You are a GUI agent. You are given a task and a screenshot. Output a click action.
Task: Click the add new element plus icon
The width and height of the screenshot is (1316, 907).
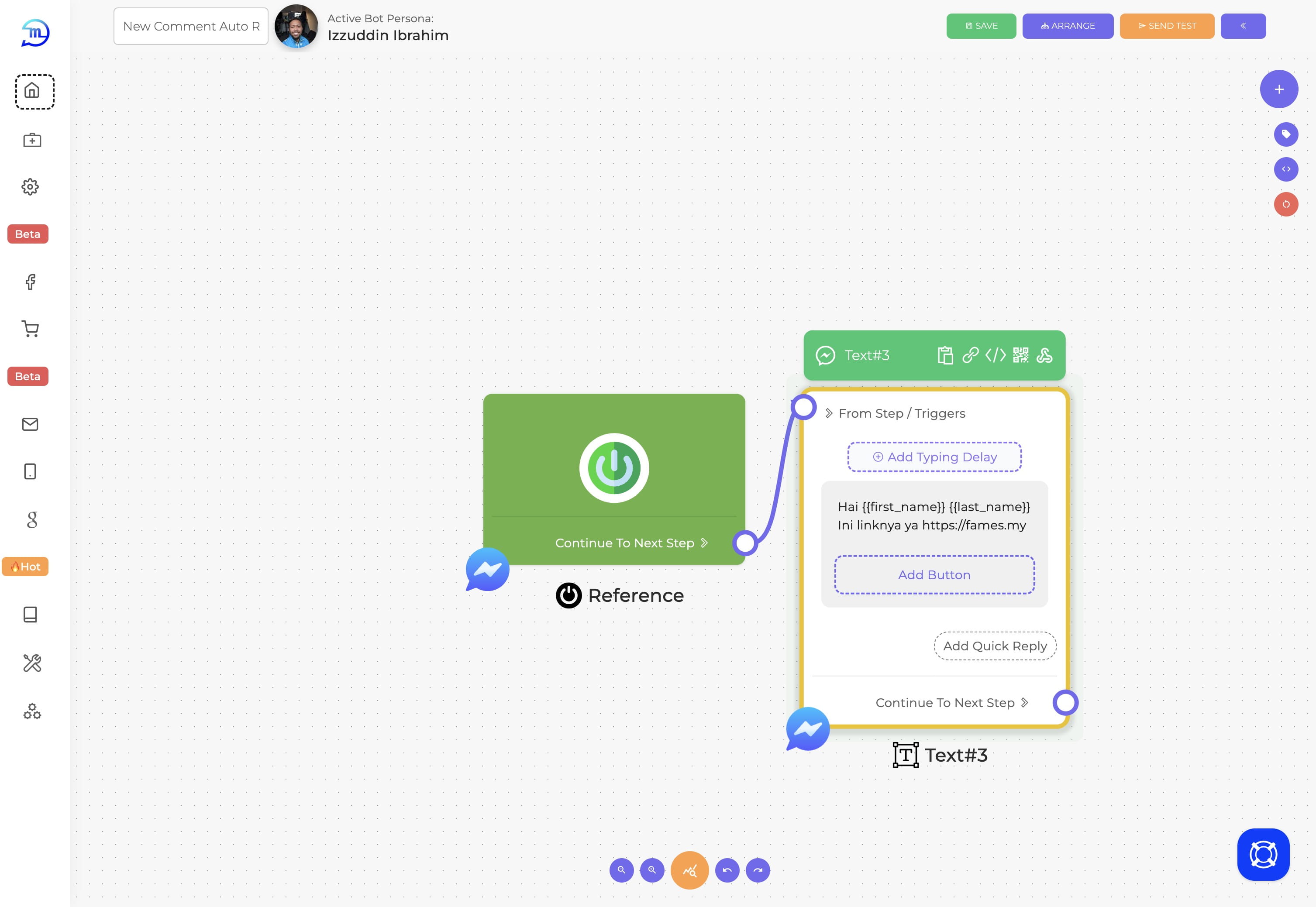tap(1279, 89)
